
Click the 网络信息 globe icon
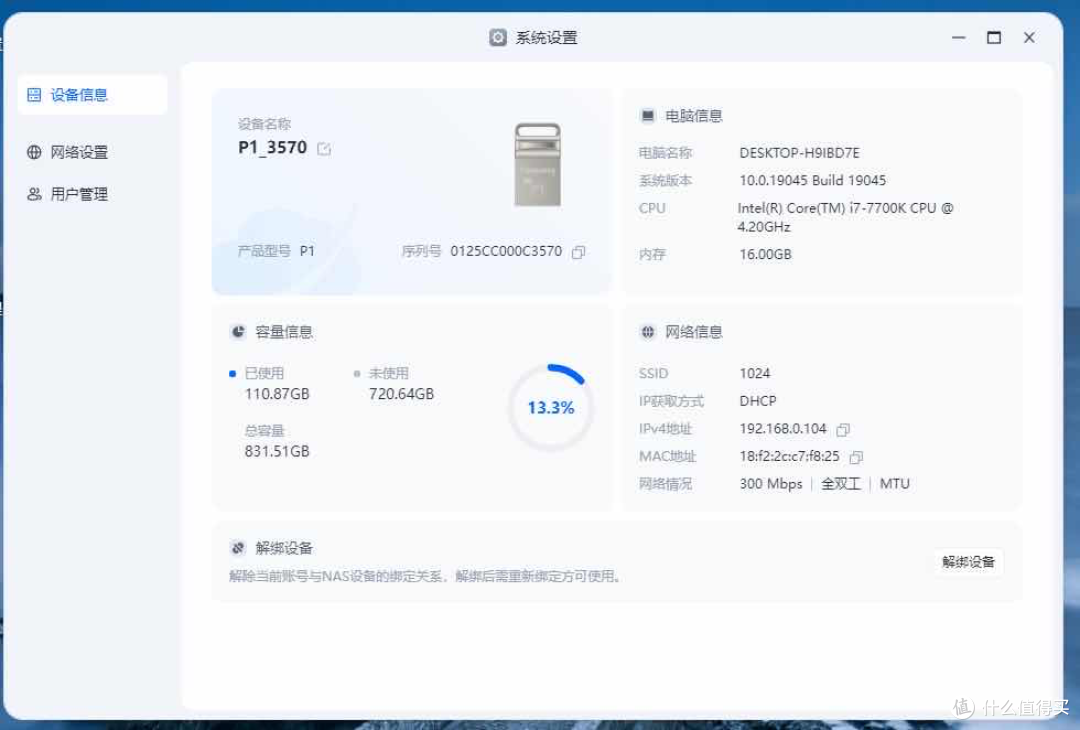[x=647, y=332]
